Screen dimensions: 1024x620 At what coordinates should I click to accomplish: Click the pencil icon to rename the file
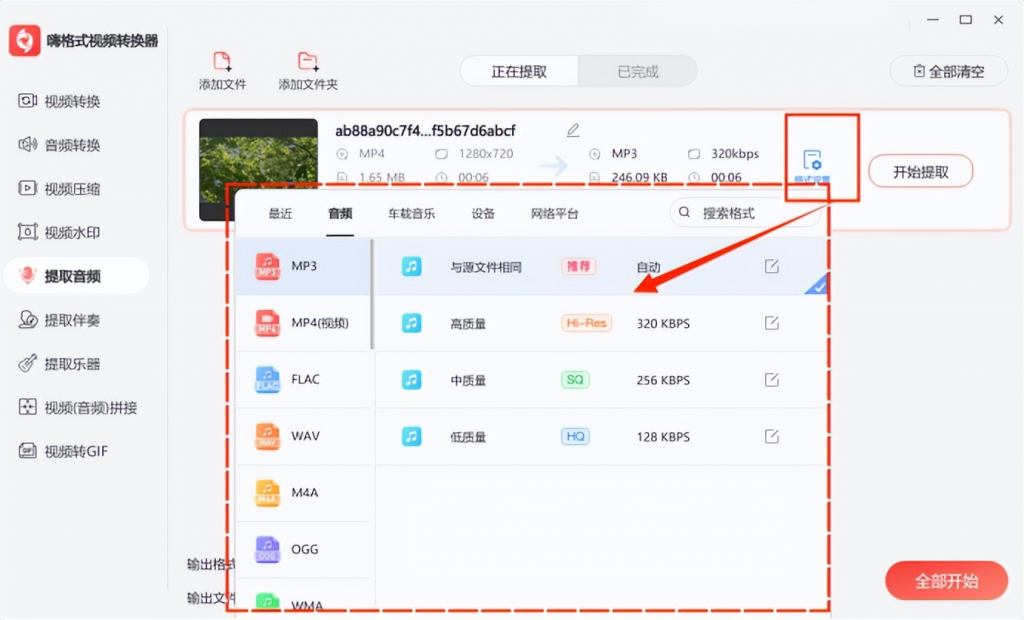click(573, 130)
